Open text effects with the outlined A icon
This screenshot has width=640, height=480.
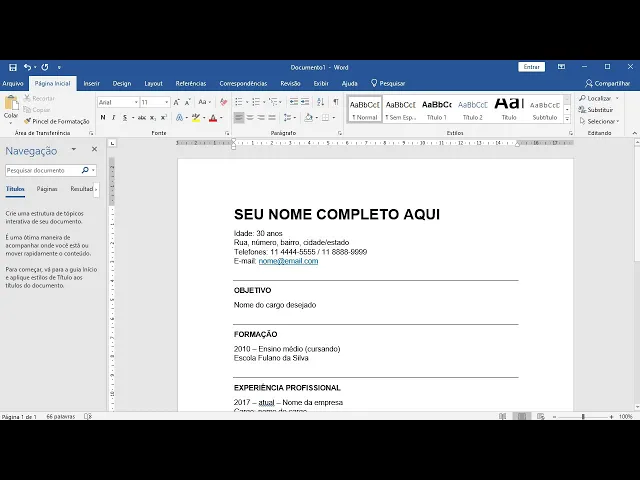point(179,118)
